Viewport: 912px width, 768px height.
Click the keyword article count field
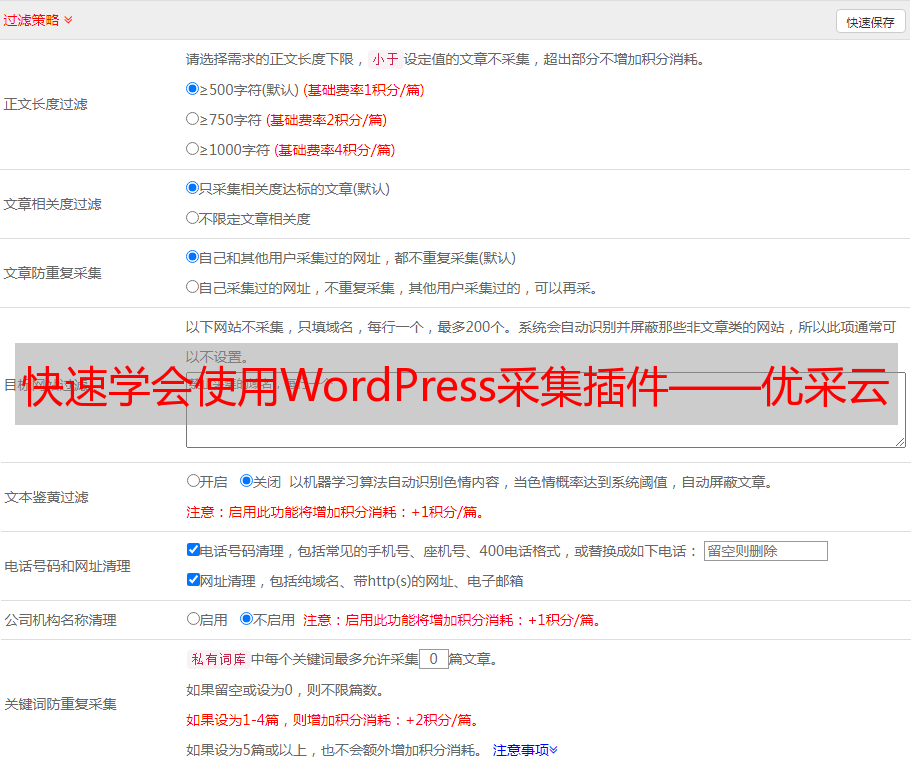tap(433, 659)
